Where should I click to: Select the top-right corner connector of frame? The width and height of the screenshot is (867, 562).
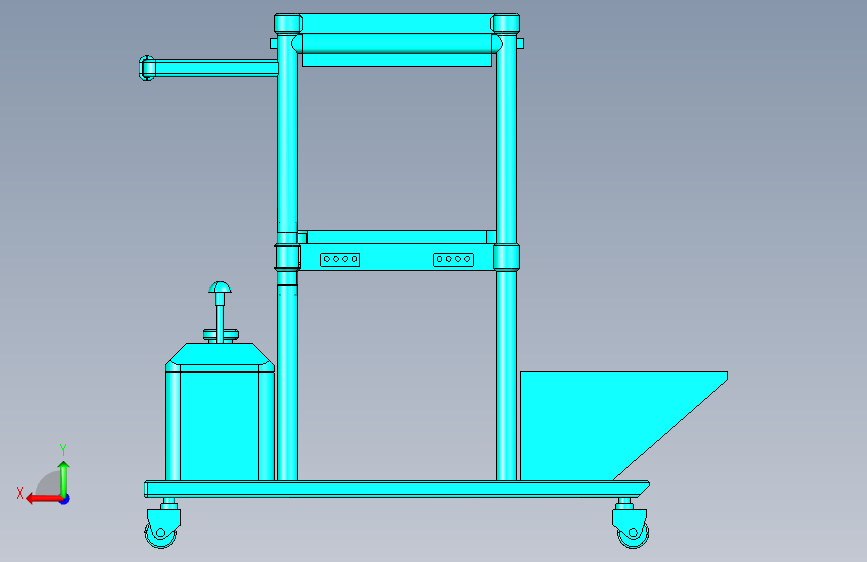[x=505, y=24]
